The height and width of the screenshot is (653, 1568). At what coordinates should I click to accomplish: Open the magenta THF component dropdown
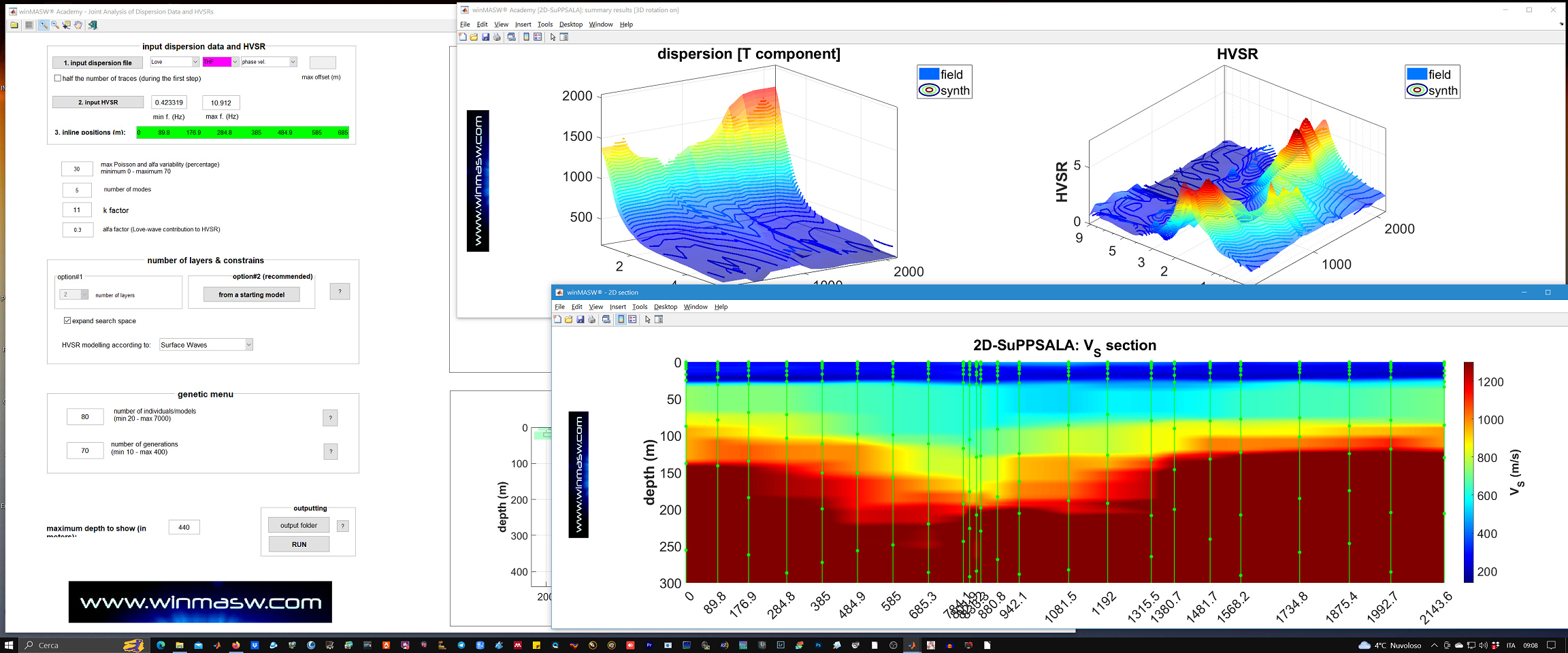click(220, 62)
